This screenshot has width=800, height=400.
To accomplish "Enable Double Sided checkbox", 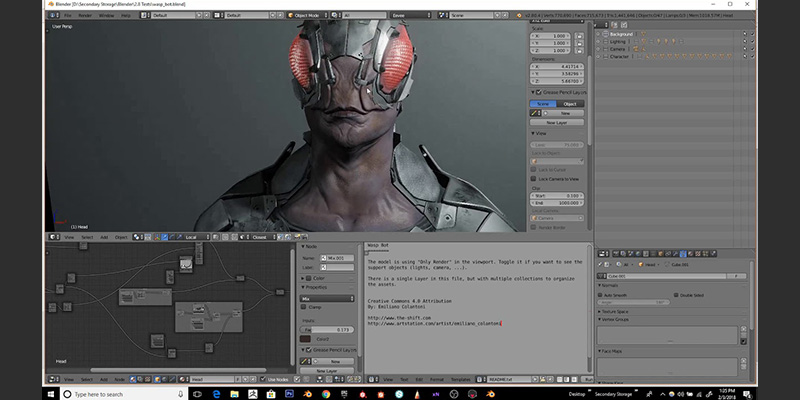I will click(676, 295).
